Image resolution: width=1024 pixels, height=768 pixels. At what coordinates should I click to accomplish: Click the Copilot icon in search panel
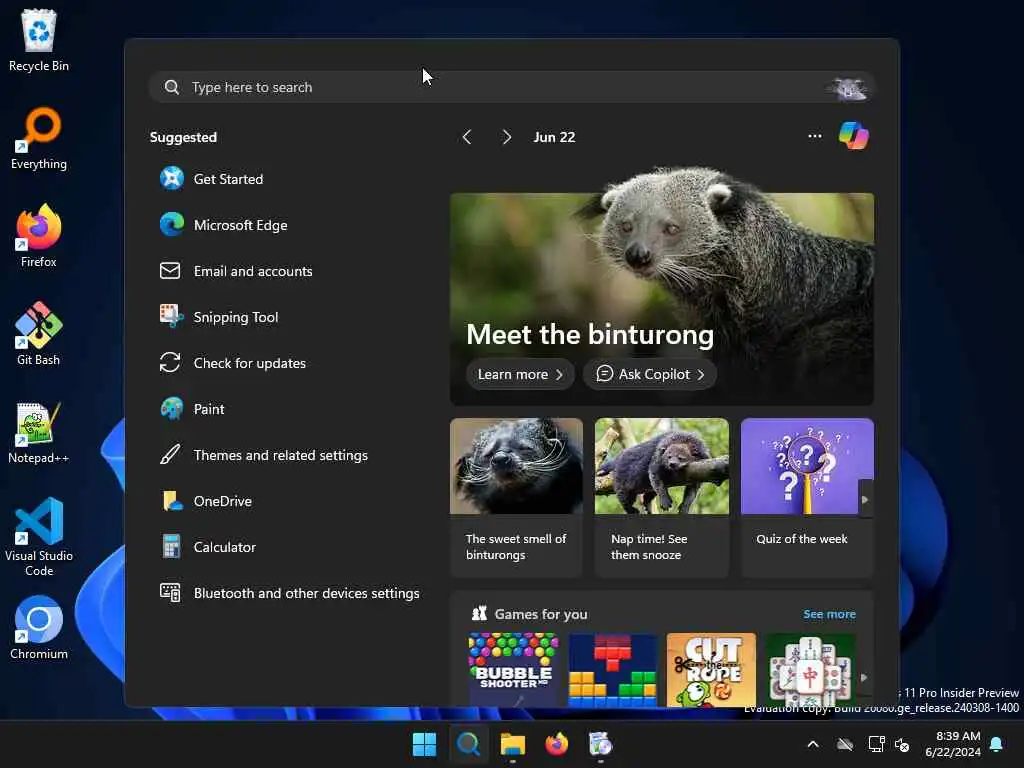click(854, 136)
